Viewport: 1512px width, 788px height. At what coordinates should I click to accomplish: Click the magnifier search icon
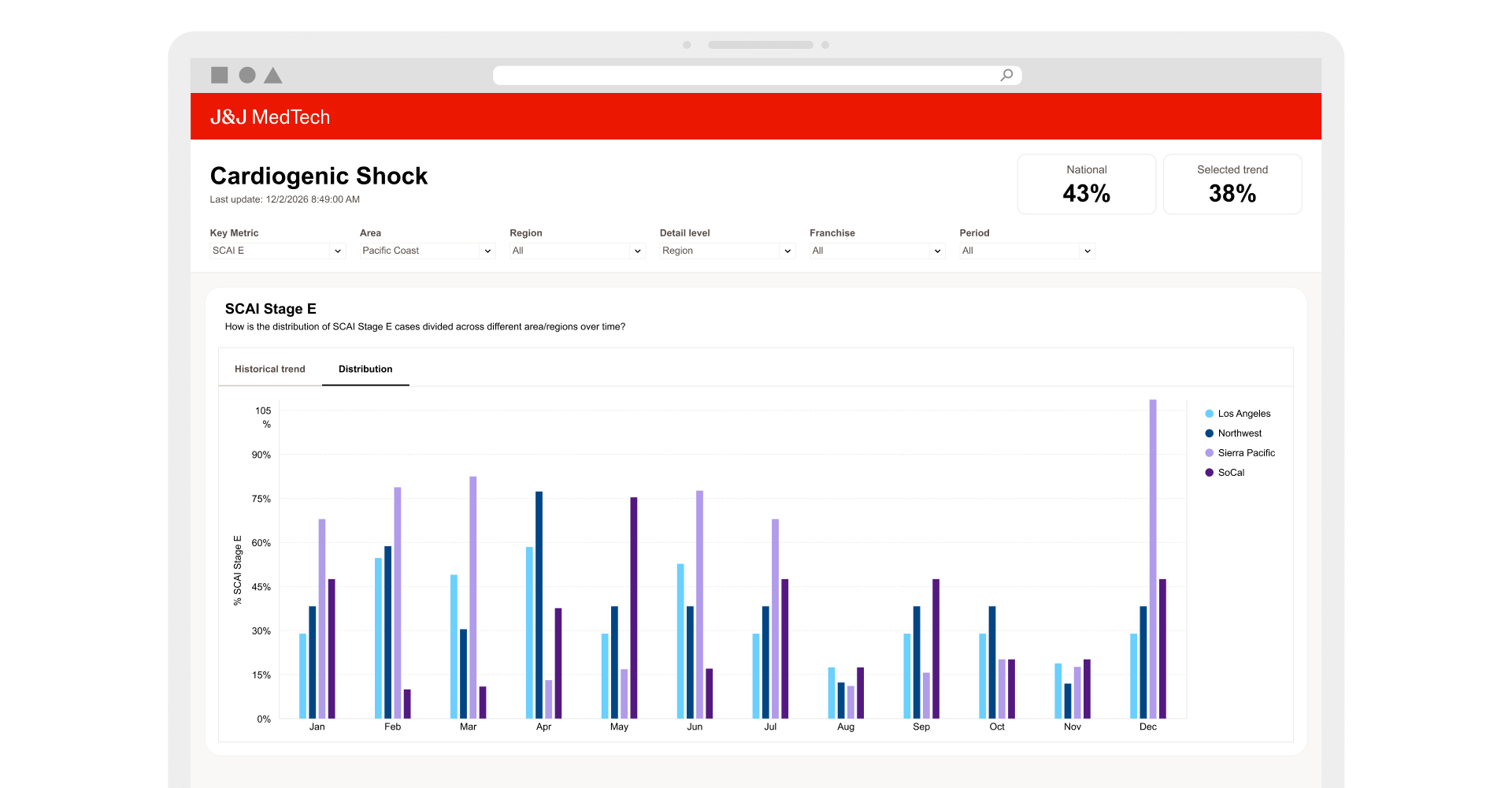(x=1006, y=75)
